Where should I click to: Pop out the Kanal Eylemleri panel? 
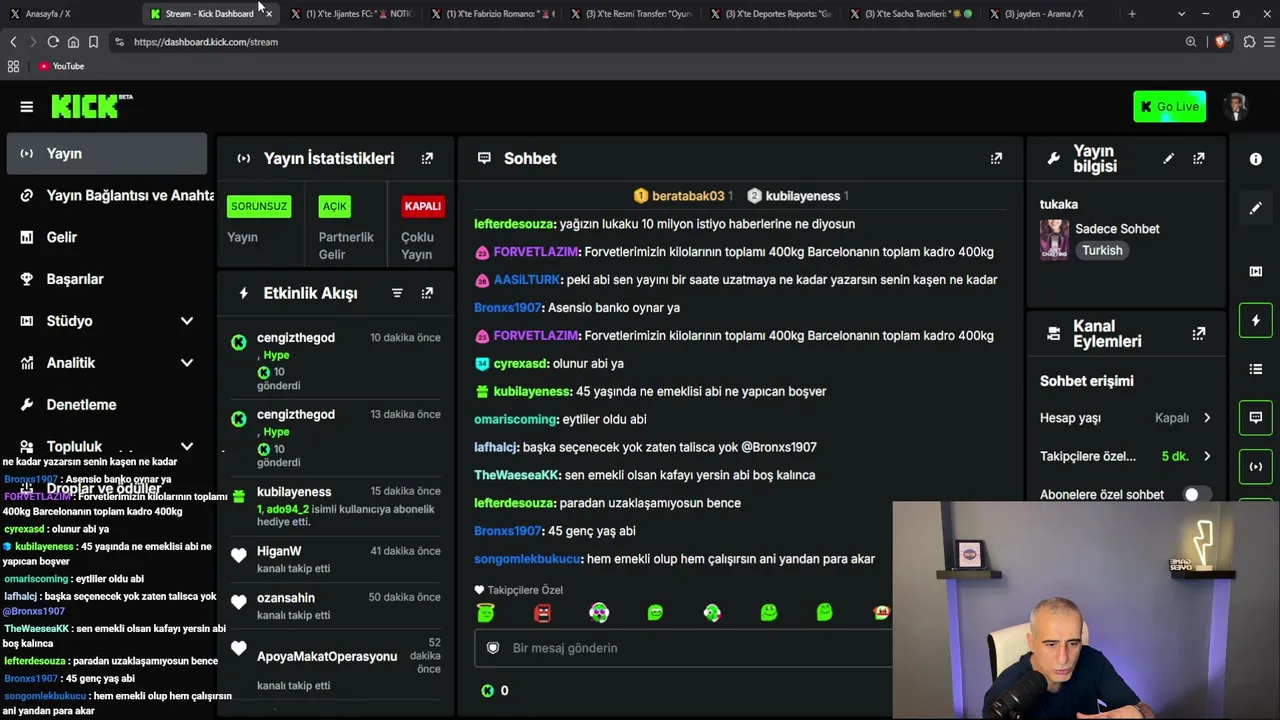(1198, 334)
